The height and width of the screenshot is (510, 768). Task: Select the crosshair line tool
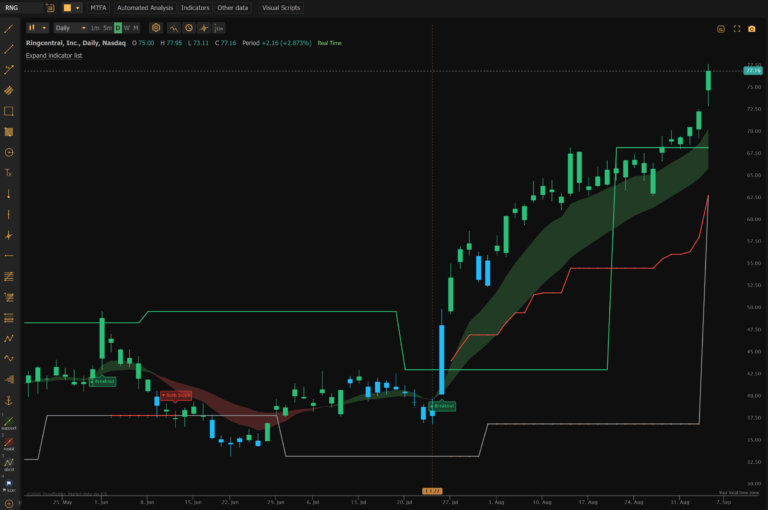(8, 235)
